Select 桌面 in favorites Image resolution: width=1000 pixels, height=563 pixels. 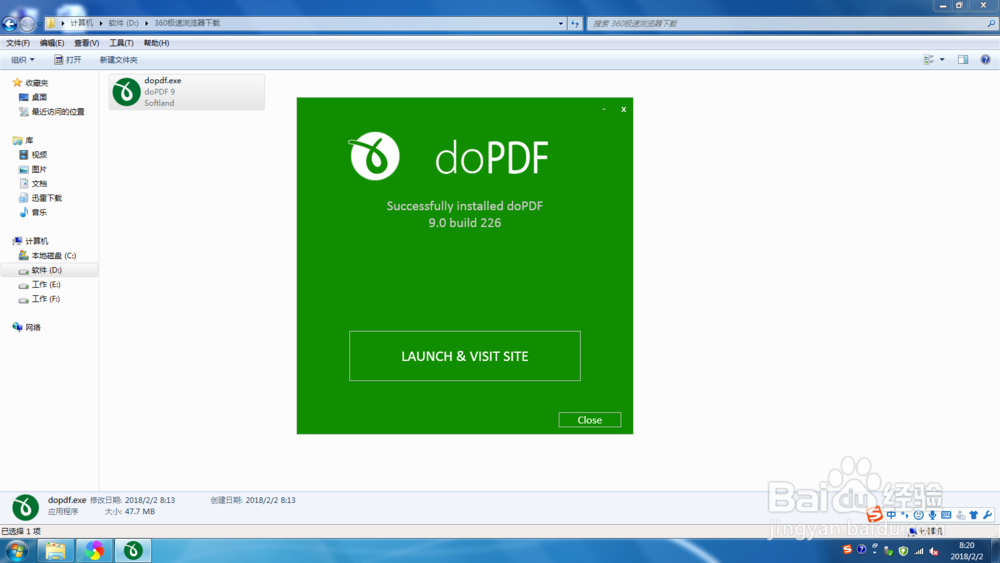(x=39, y=98)
